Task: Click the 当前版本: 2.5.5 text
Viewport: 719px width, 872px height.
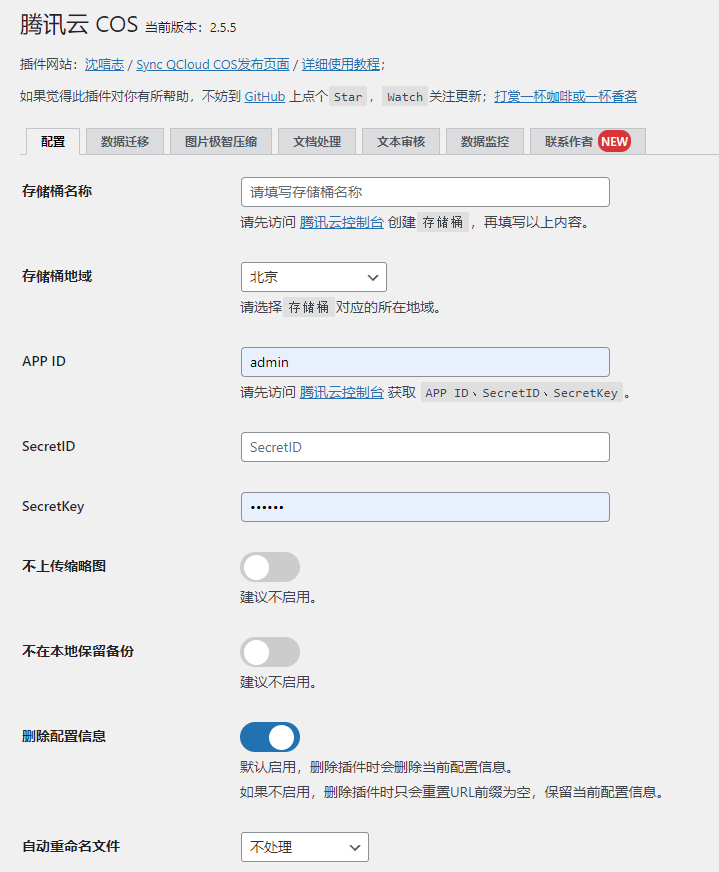Action: [191, 27]
